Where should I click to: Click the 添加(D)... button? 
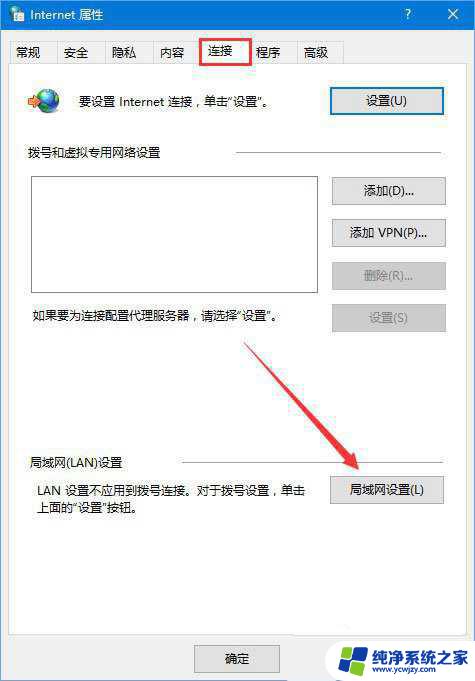(x=389, y=191)
